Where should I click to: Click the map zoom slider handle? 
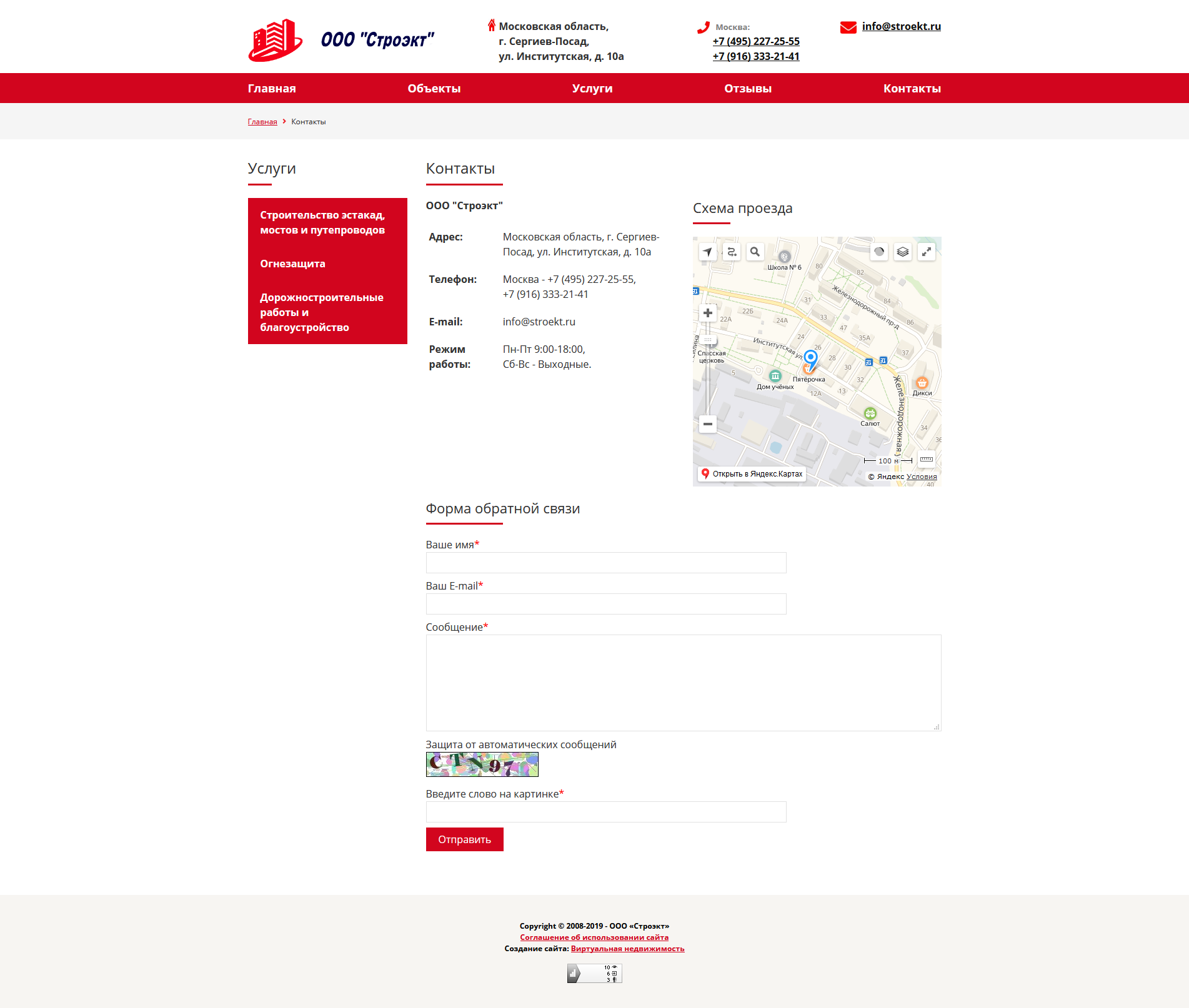click(708, 340)
